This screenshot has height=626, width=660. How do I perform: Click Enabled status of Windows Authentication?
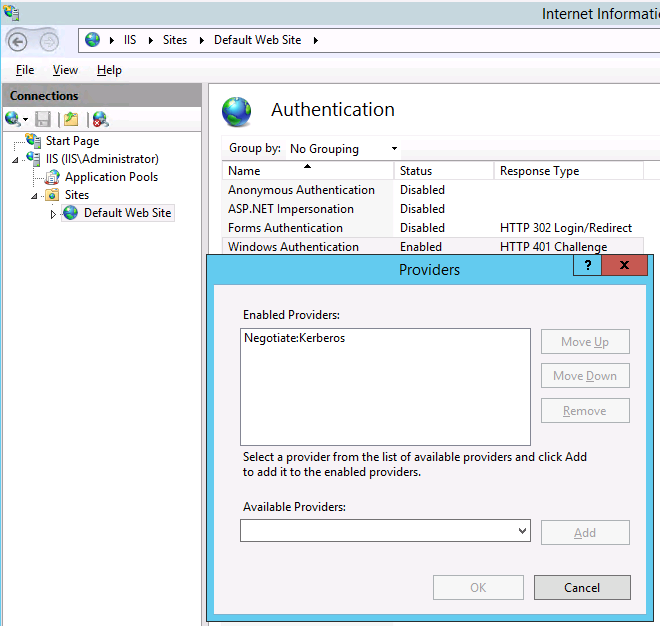420,247
